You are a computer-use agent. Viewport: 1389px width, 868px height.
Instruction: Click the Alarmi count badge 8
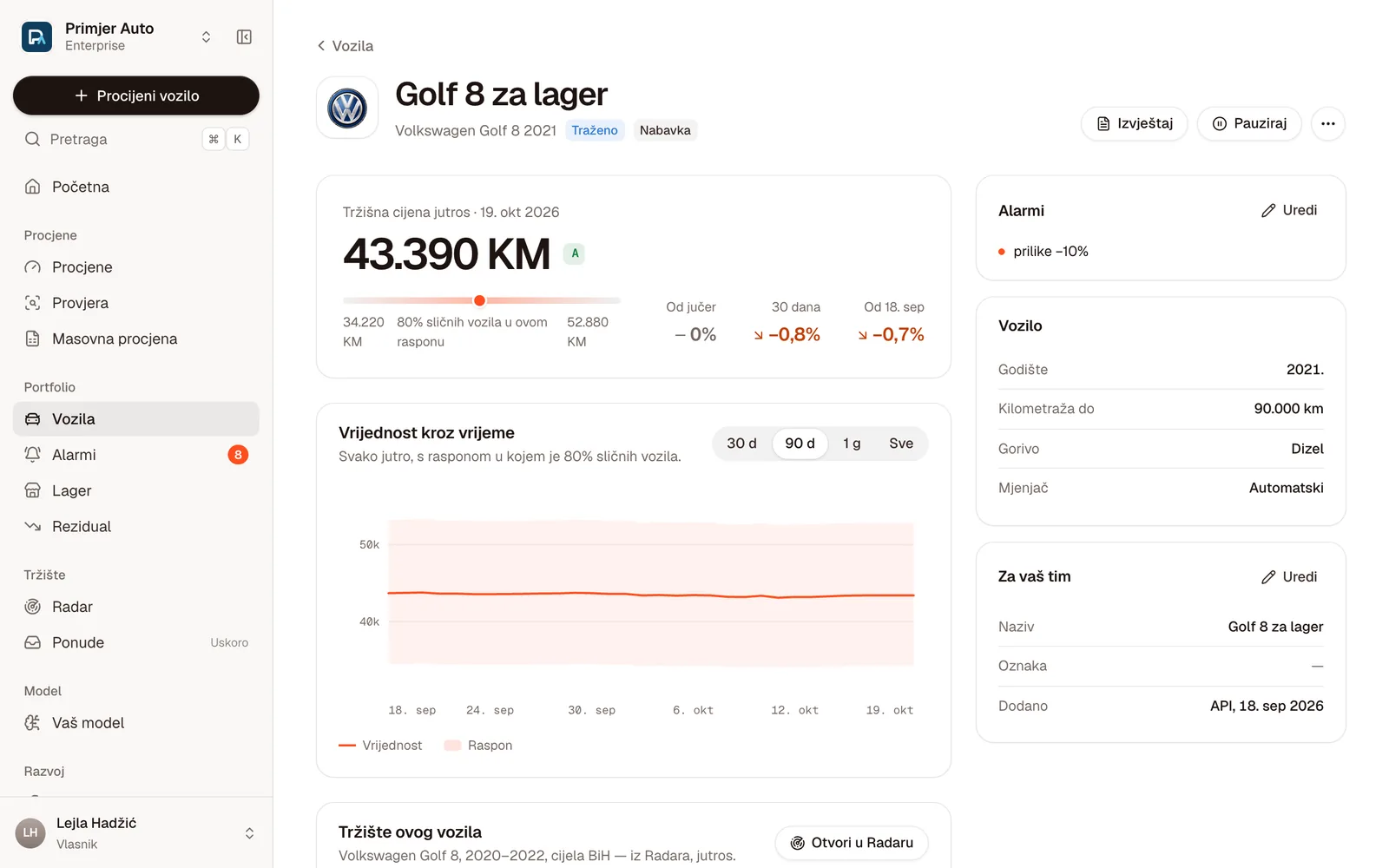point(238,455)
